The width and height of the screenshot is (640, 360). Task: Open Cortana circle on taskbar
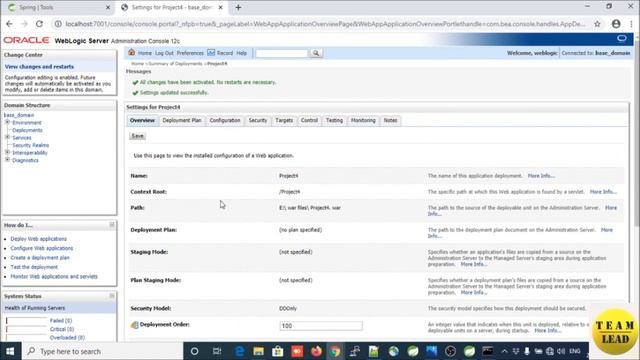pyautogui.click(x=195, y=351)
